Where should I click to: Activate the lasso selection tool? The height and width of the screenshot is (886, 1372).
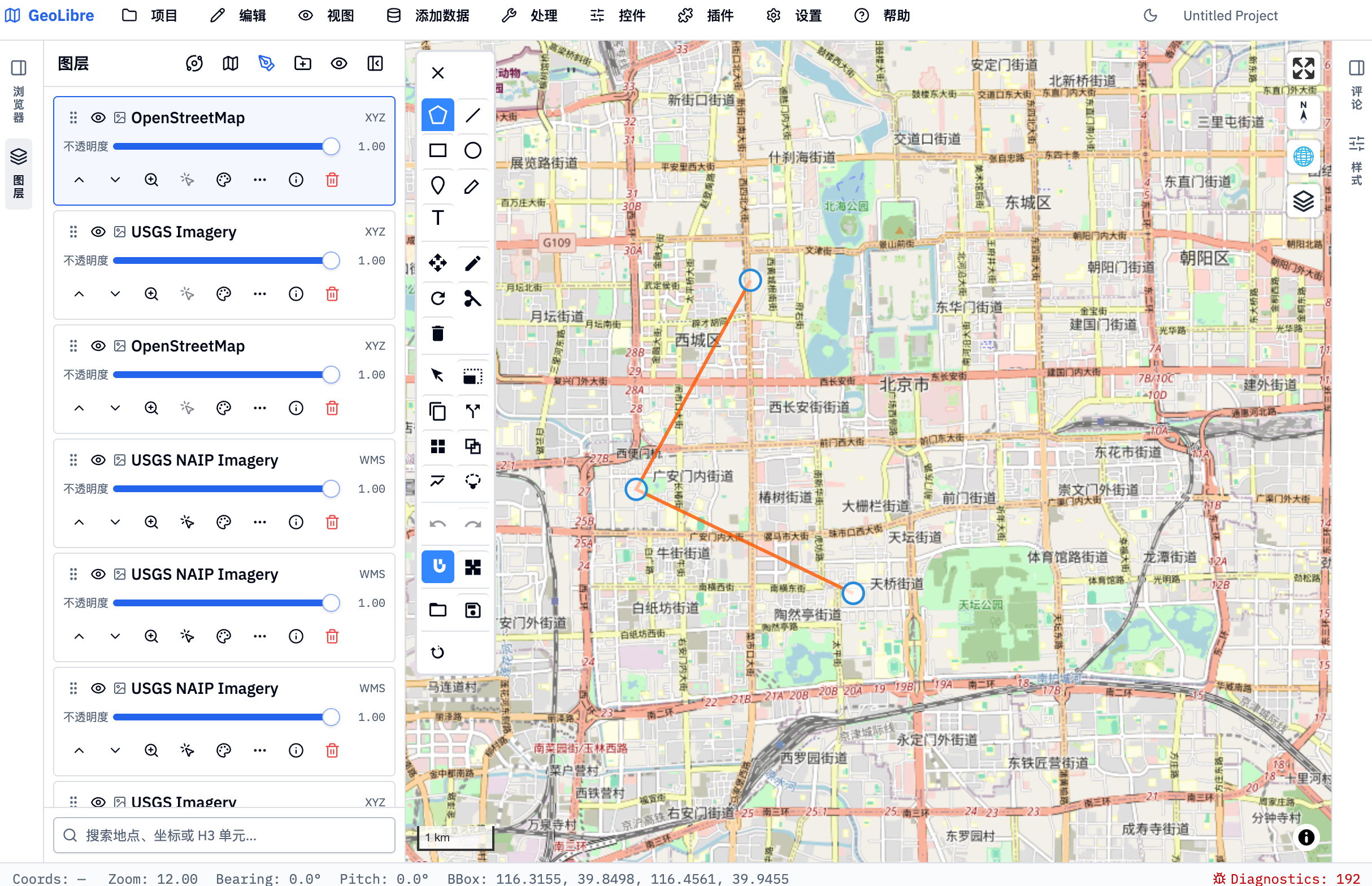pyautogui.click(x=473, y=481)
